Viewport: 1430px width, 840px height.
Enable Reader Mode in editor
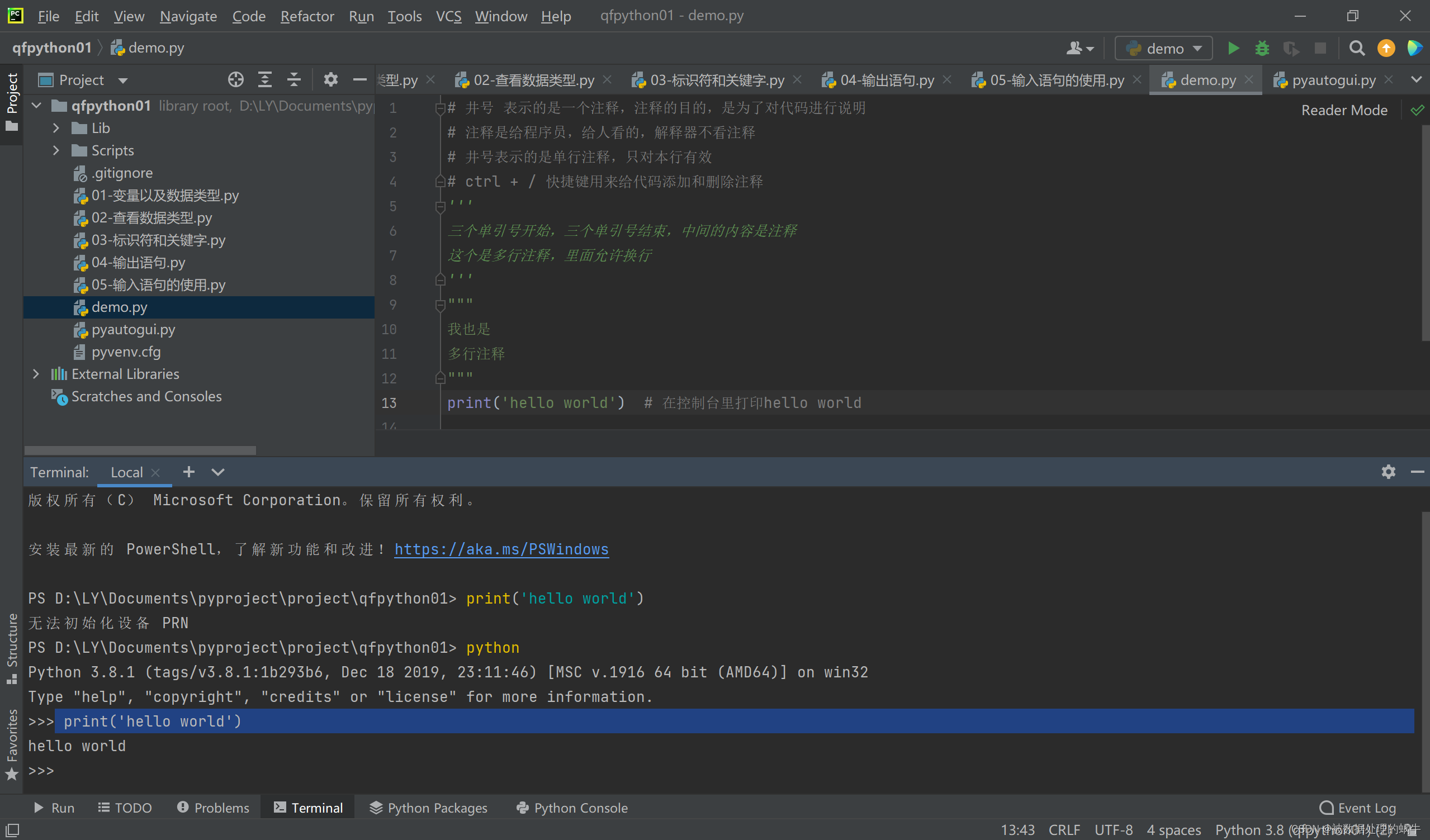coord(1344,110)
